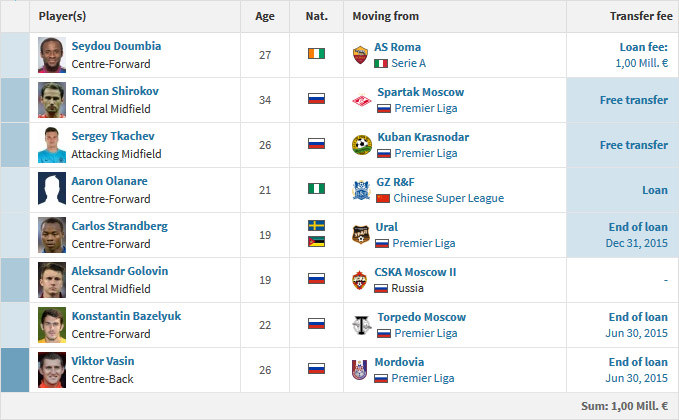Click the GZ R&F club badge
The height and width of the screenshot is (420, 679).
[361, 190]
